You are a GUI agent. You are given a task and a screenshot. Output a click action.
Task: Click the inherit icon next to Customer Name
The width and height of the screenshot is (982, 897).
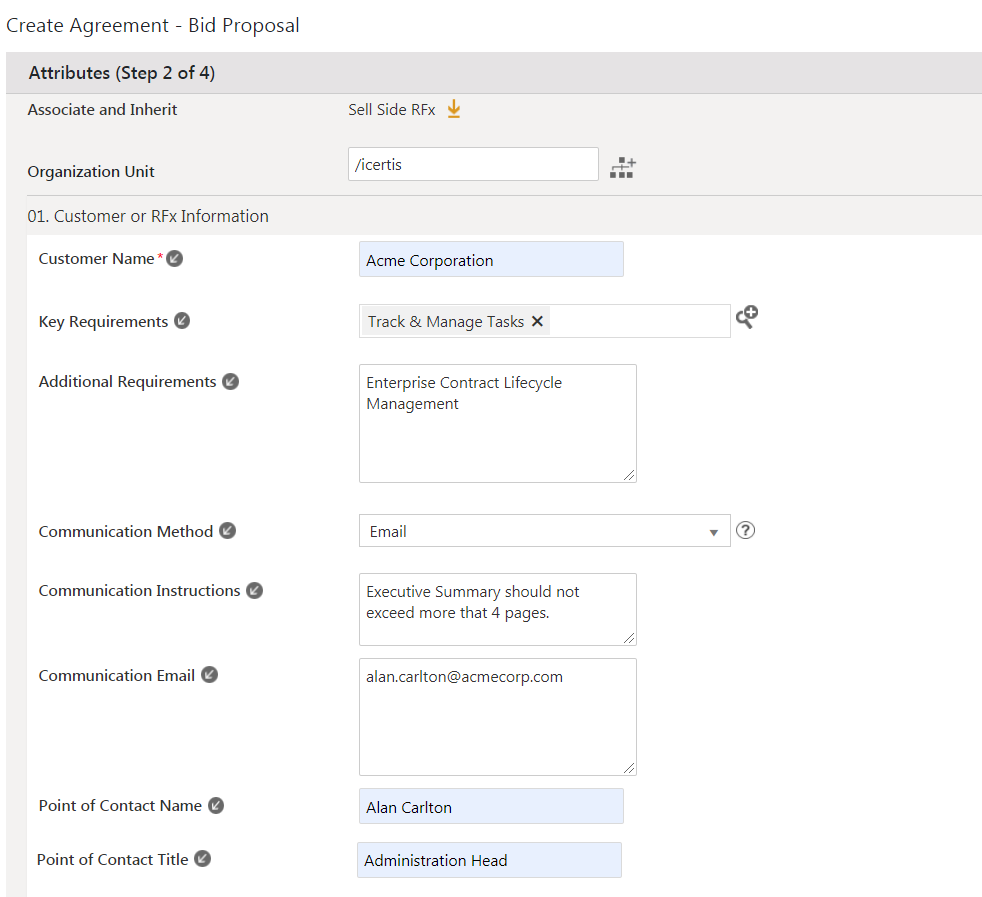[x=175, y=259]
